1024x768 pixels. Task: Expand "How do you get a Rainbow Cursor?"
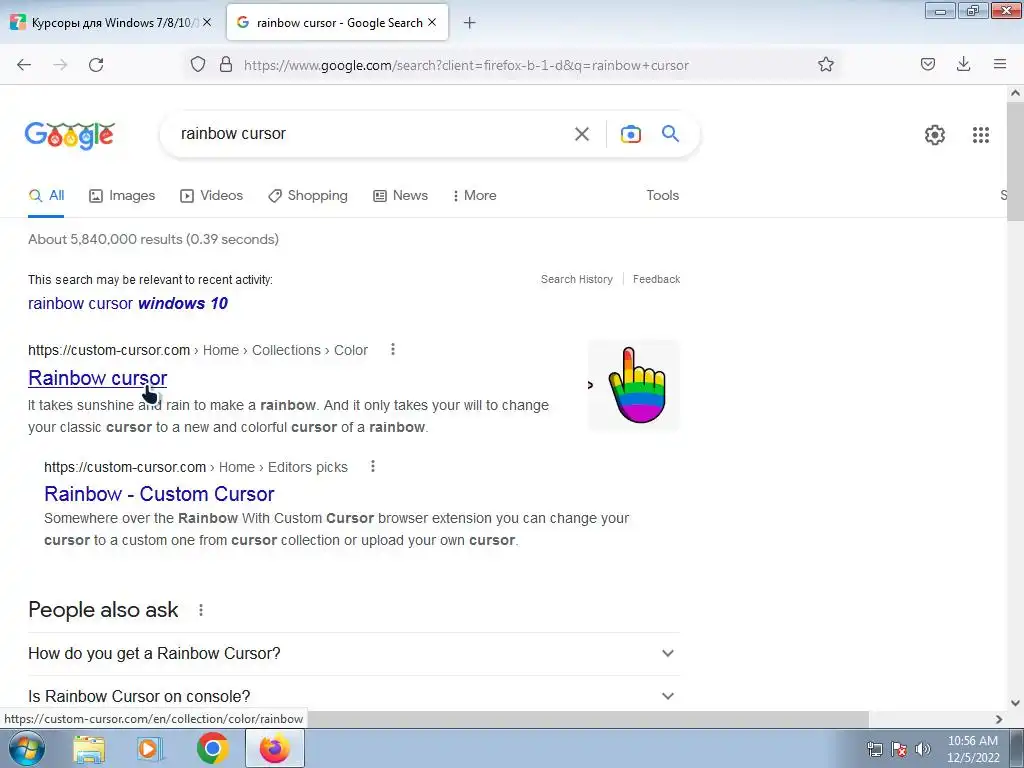(354, 653)
